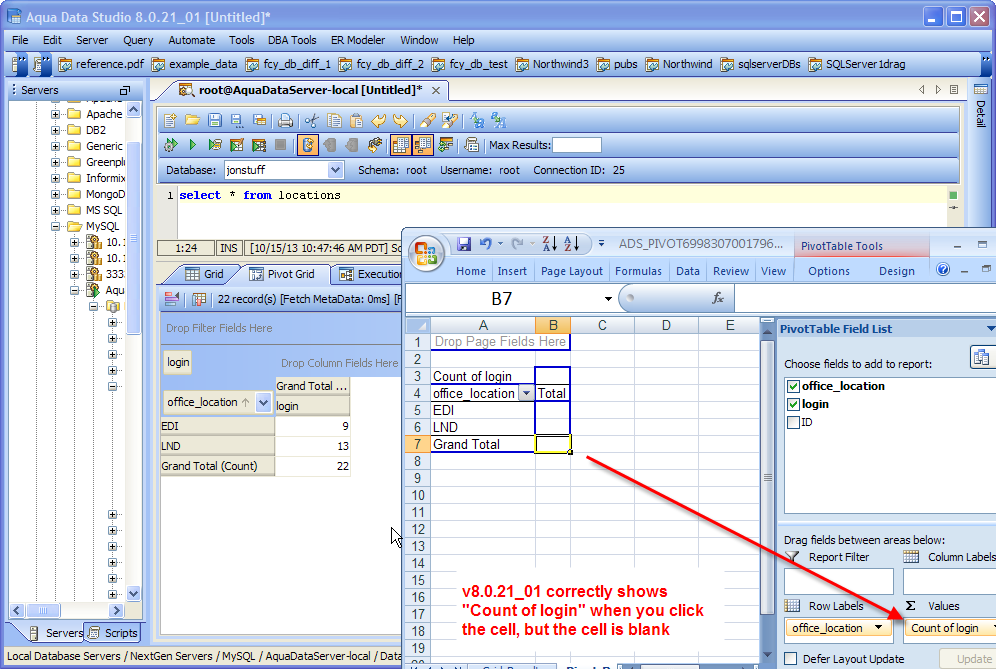Click the fx insert function icon
This screenshot has width=996, height=669.
[x=718, y=298]
